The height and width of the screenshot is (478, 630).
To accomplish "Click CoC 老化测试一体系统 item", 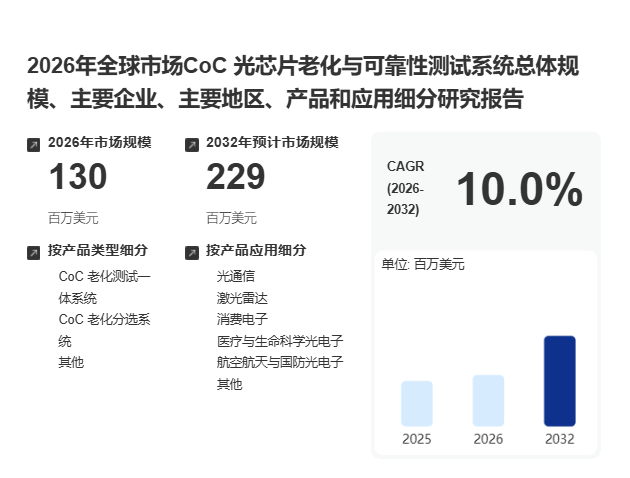I will 104,287.
